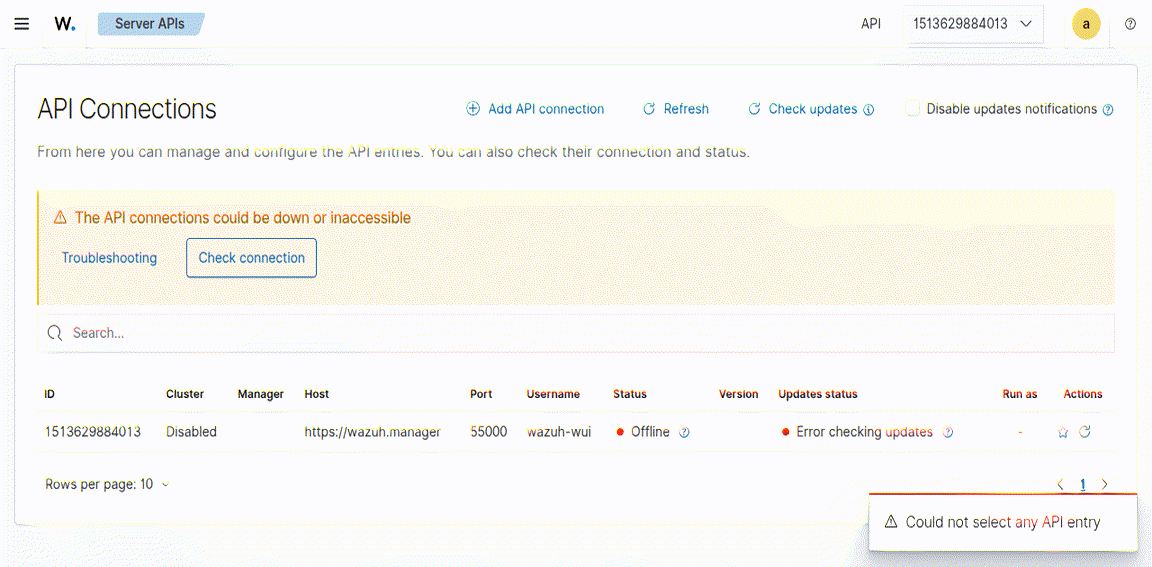The width and height of the screenshot is (1152, 567).
Task: Click the Version column header
Action: point(738,394)
